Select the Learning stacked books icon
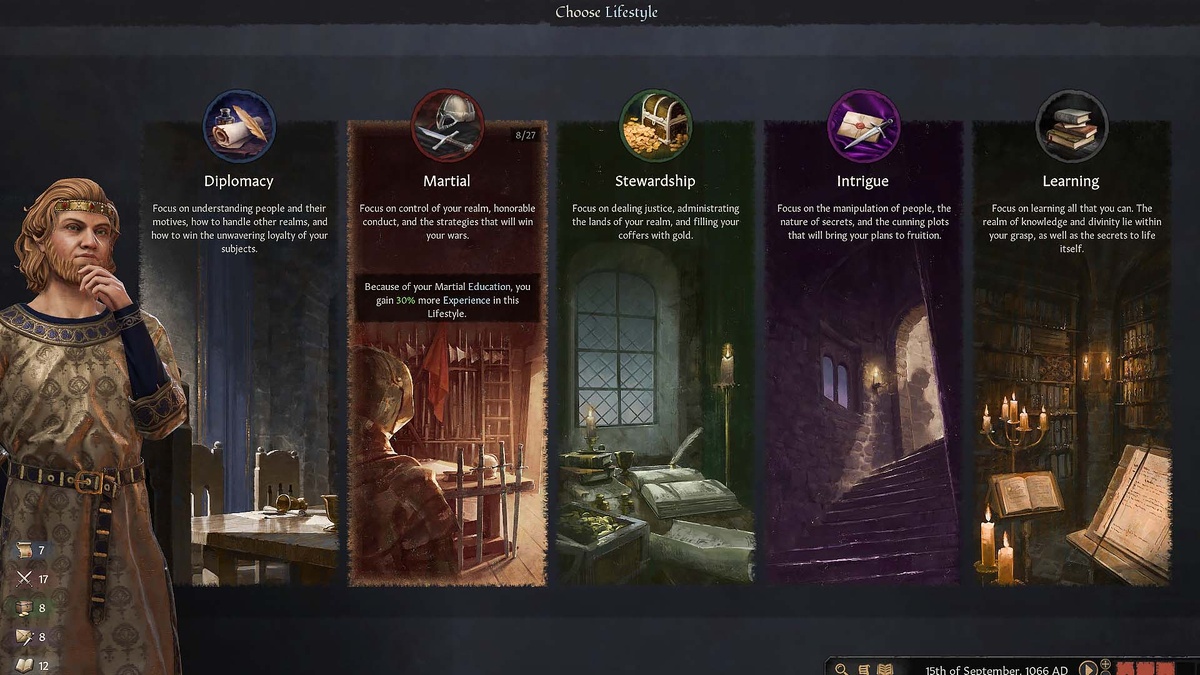This screenshot has width=1200, height=675. 1071,126
